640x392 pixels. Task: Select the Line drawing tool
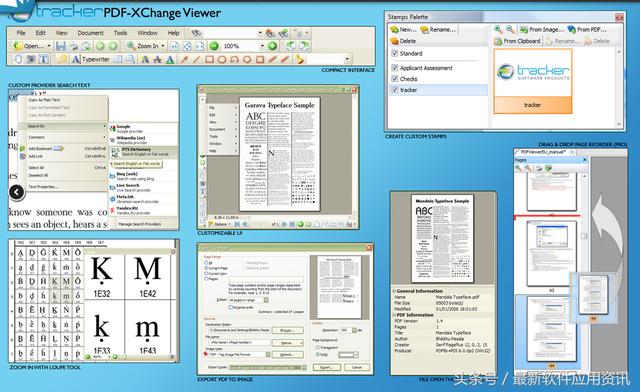click(x=197, y=60)
